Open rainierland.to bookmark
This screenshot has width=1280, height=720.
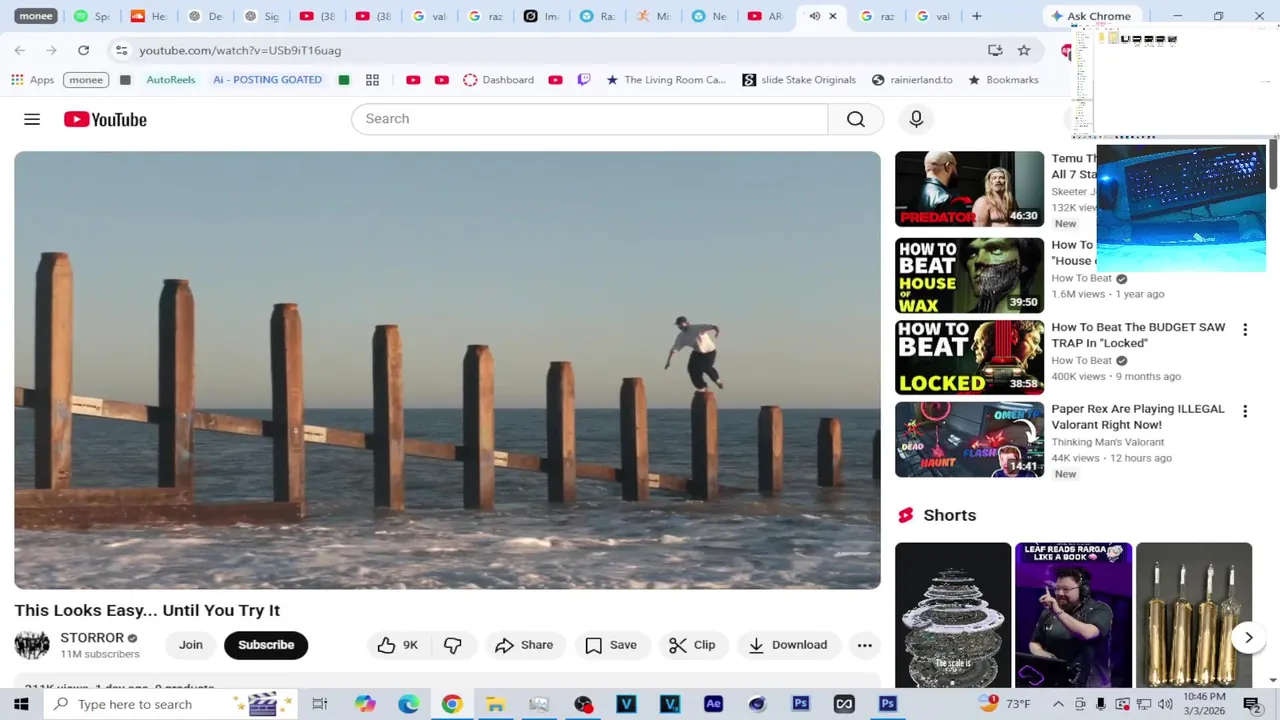pos(912,80)
